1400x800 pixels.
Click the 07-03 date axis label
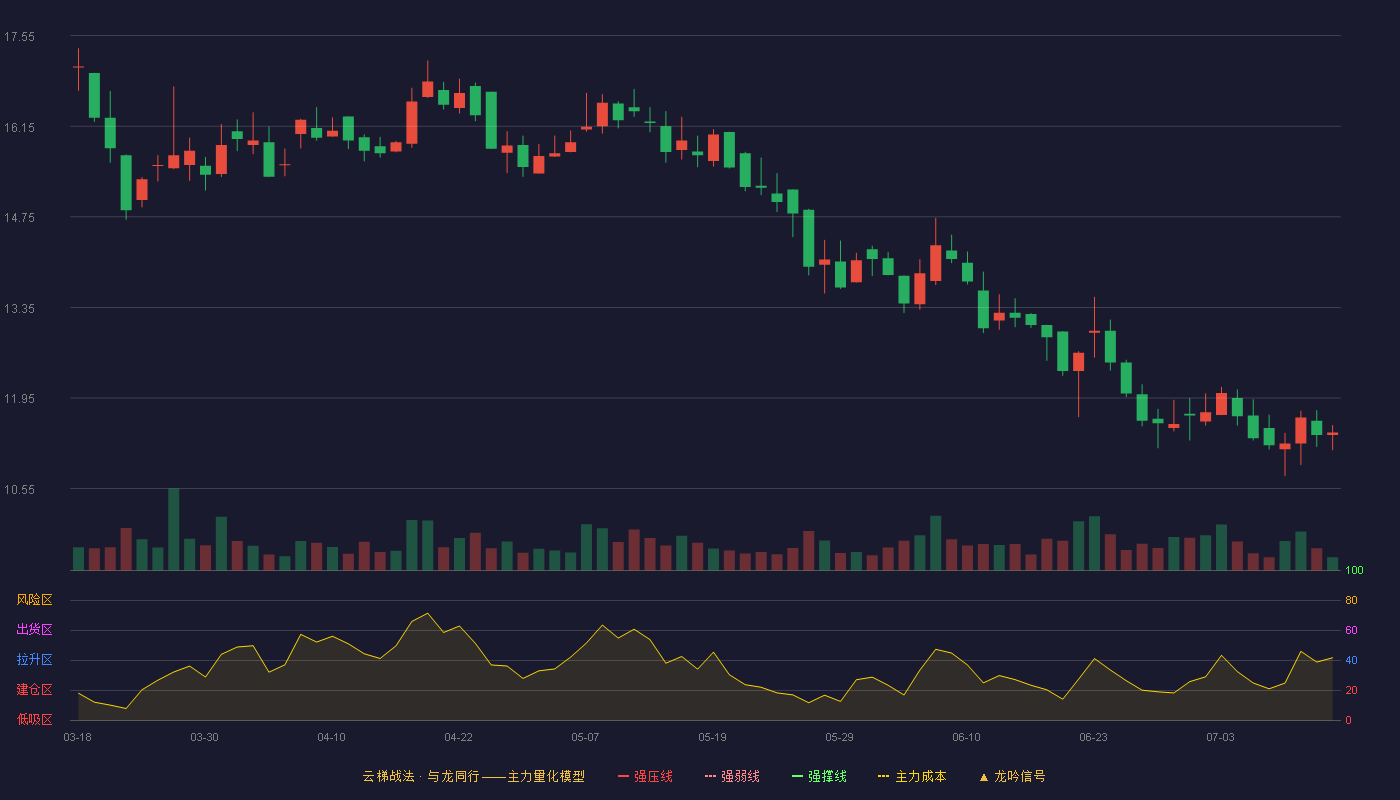click(x=1220, y=737)
